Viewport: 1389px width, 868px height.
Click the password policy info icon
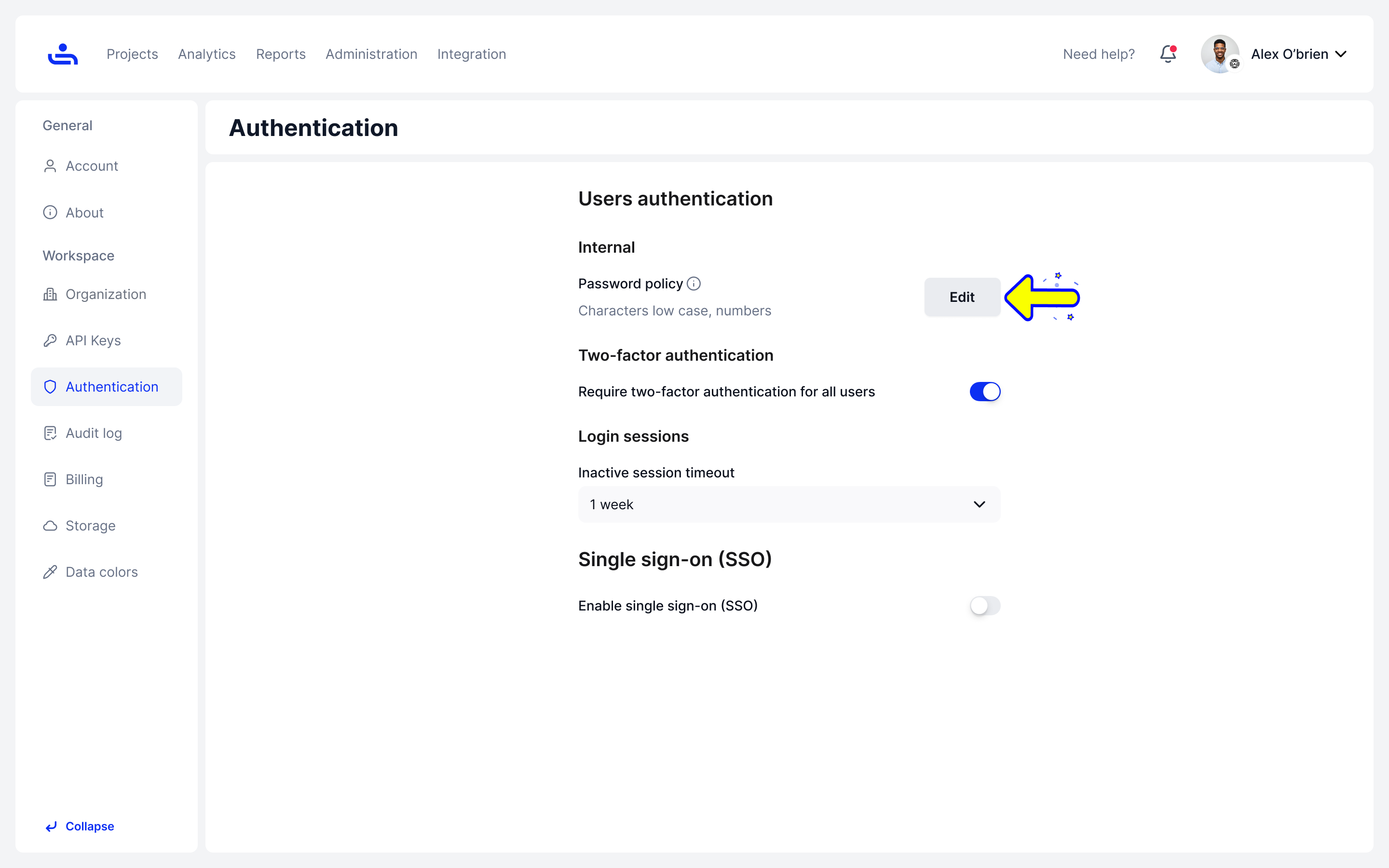coord(694,284)
